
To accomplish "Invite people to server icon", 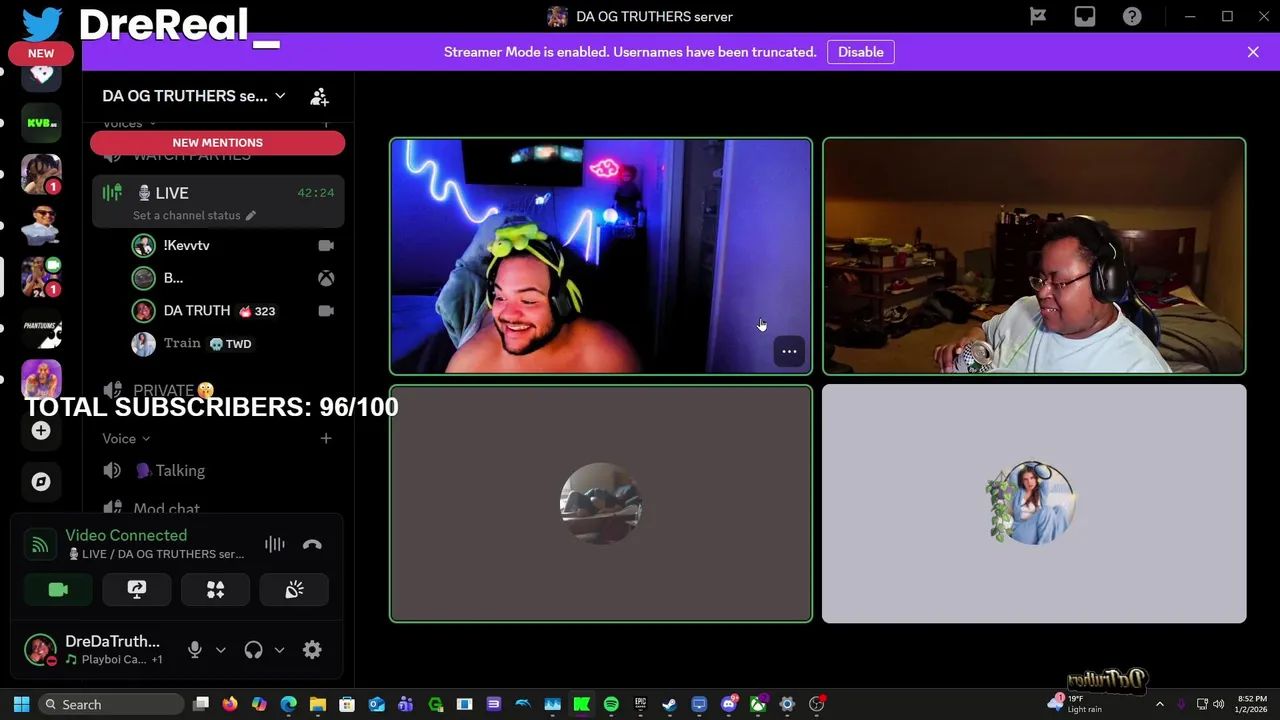I will point(319,96).
